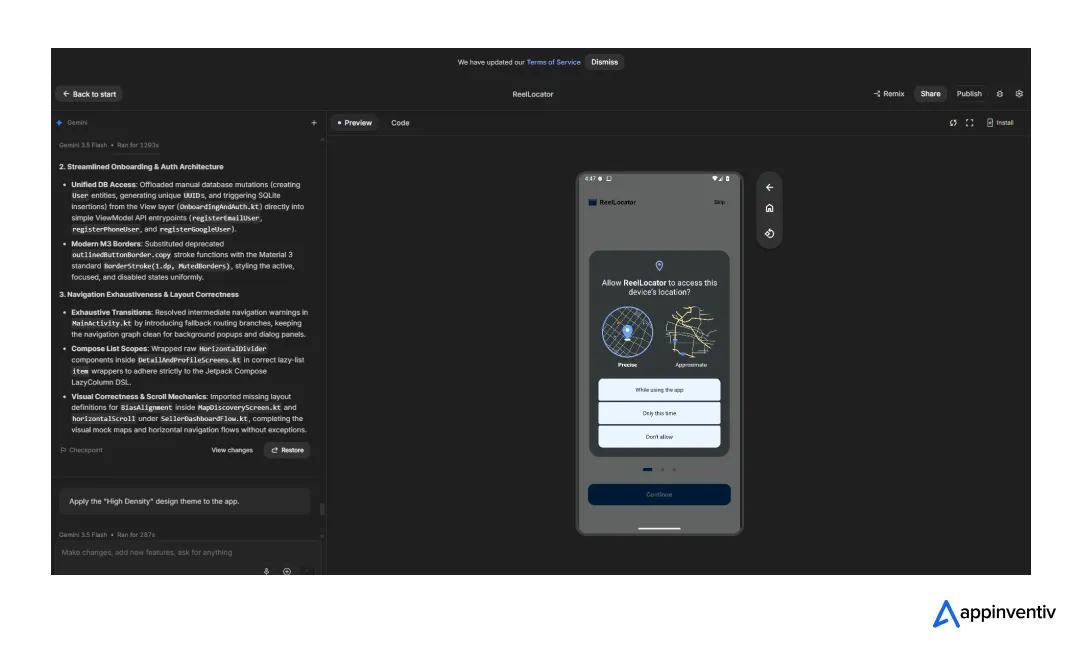Tap Skip in the phone preview
The width and height of the screenshot is (1080, 652).
tap(719, 202)
